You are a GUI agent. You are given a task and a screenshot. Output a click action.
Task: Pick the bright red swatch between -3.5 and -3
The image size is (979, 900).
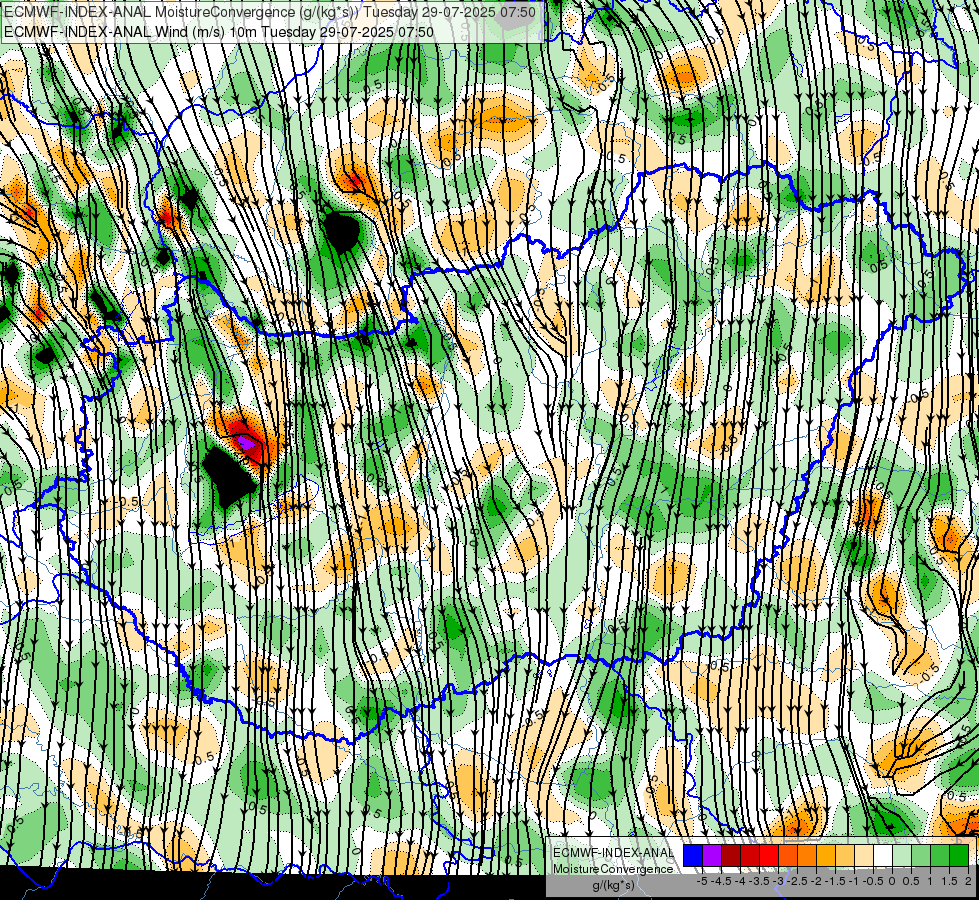point(769,856)
